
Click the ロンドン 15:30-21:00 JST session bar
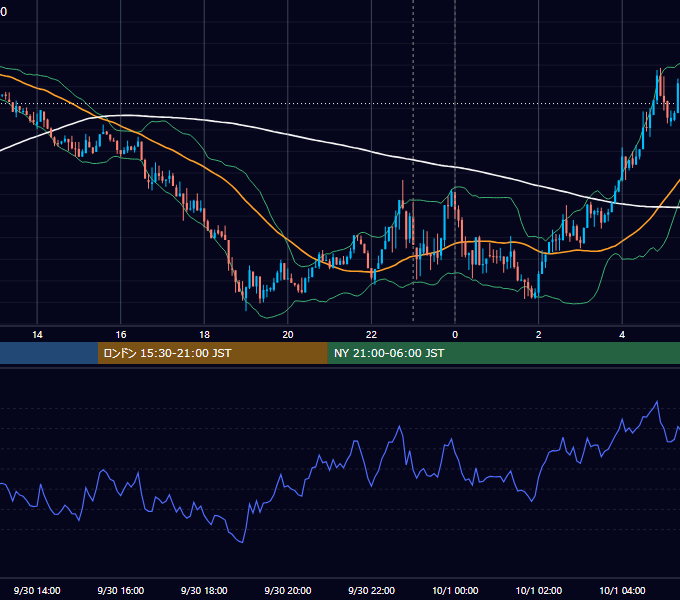point(212,353)
